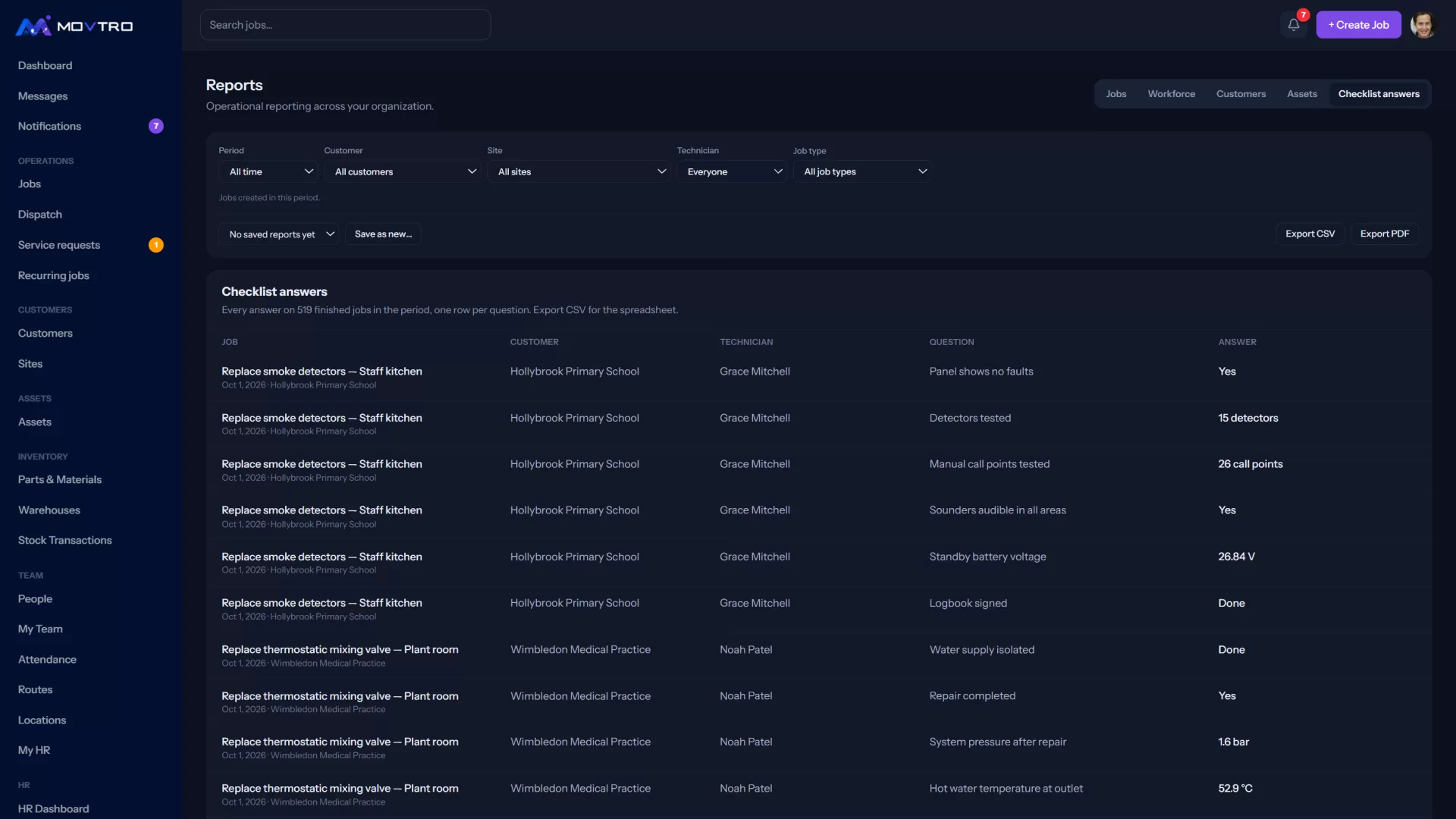1456x819 pixels.
Task: Open the All job types dropdown
Action: (x=864, y=172)
